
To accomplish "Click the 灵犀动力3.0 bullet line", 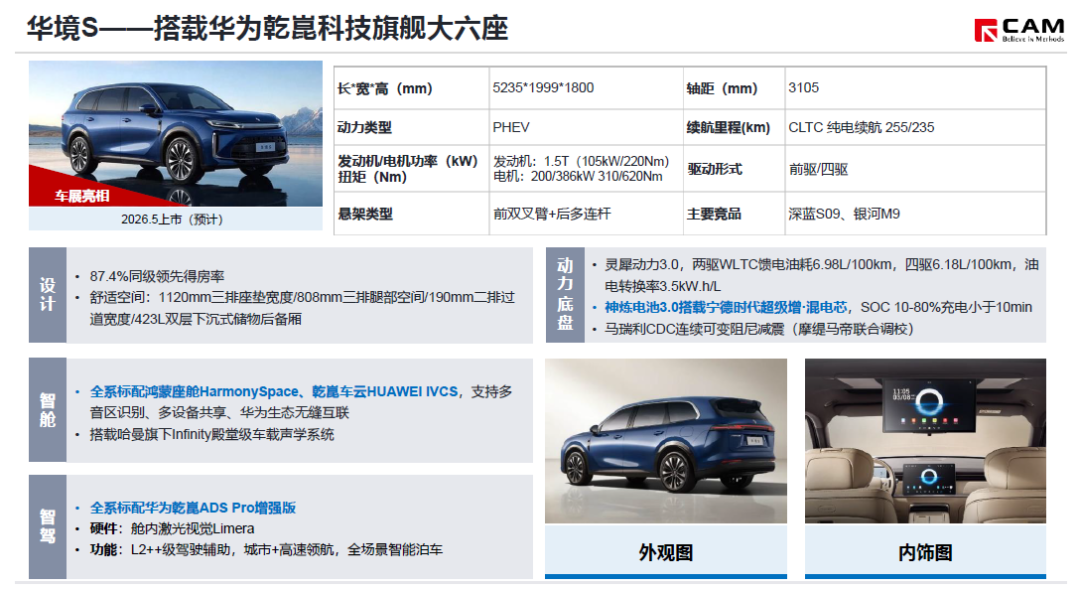I will click(x=821, y=275).
